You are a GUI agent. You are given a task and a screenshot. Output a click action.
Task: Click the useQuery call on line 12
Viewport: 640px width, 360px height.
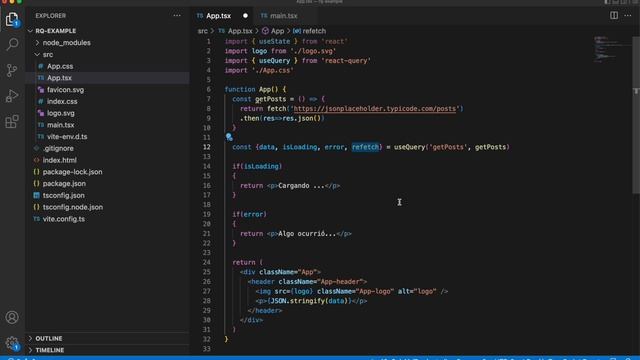[409, 147]
